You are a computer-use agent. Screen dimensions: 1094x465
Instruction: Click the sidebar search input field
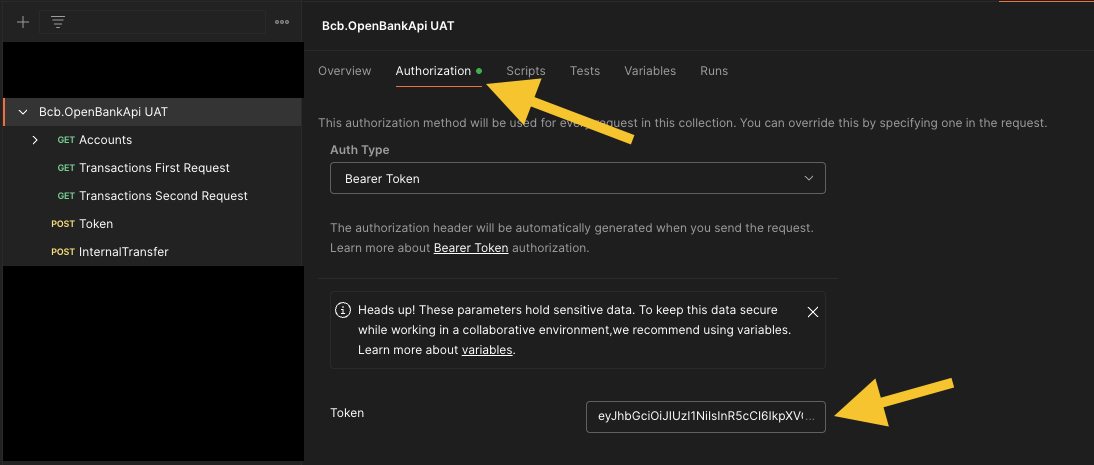coord(152,22)
